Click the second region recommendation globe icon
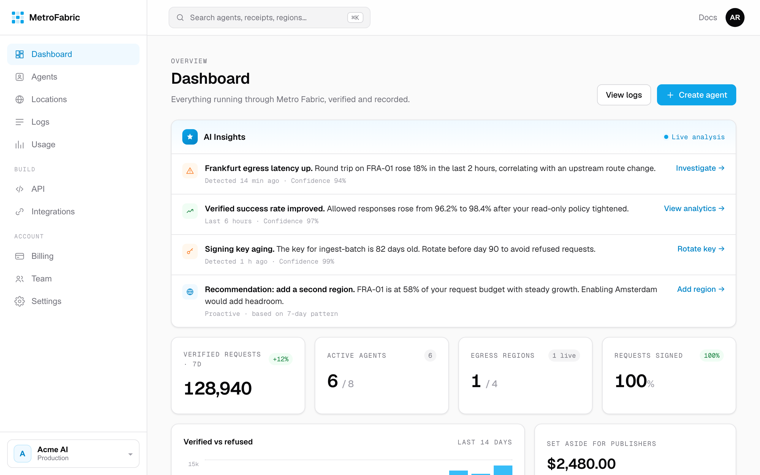Image resolution: width=760 pixels, height=475 pixels. click(x=190, y=292)
